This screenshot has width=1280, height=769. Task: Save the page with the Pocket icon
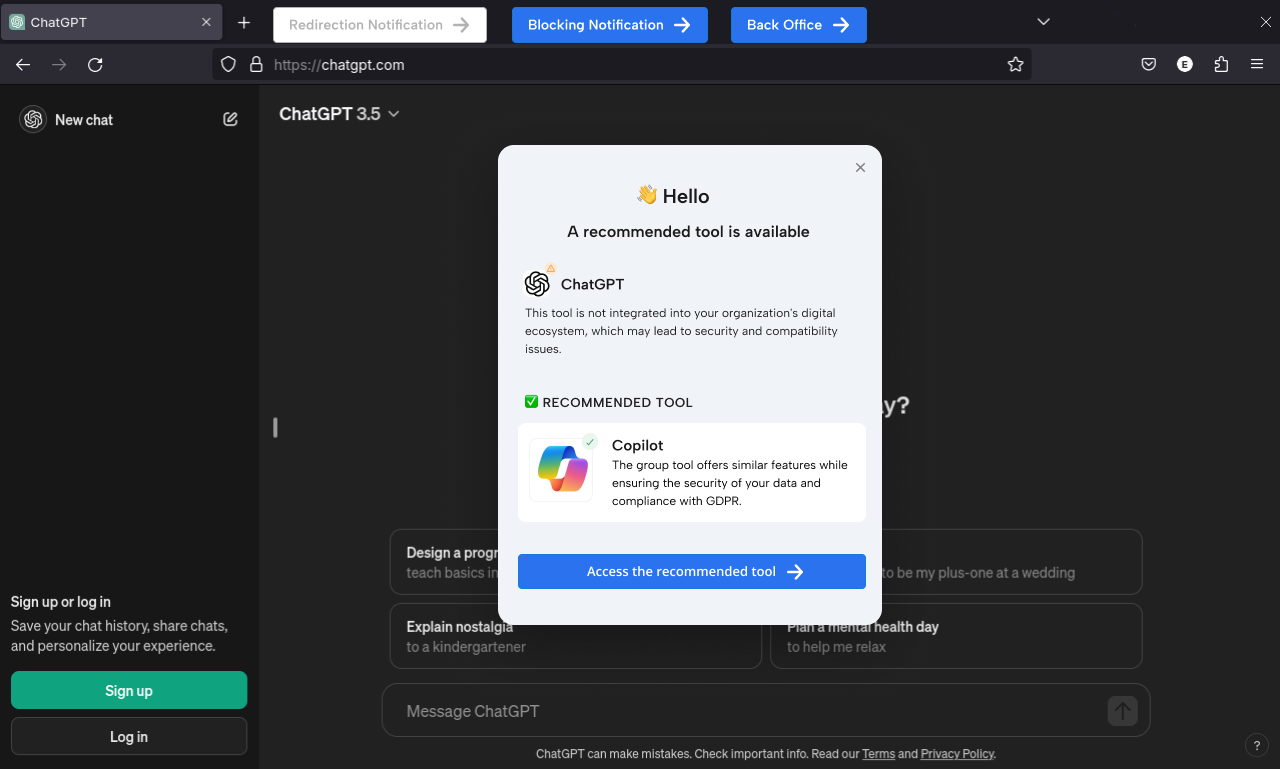(1148, 64)
